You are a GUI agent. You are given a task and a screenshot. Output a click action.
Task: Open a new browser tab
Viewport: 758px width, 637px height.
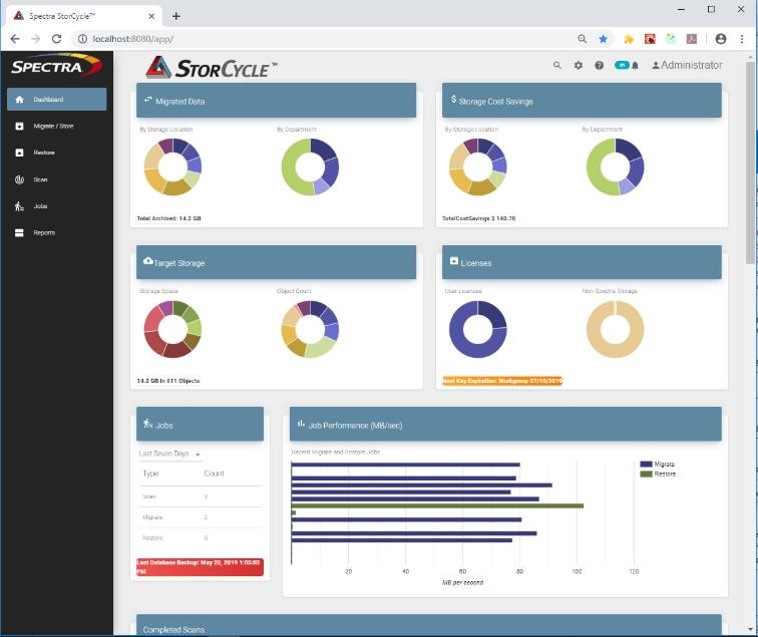coord(176,16)
